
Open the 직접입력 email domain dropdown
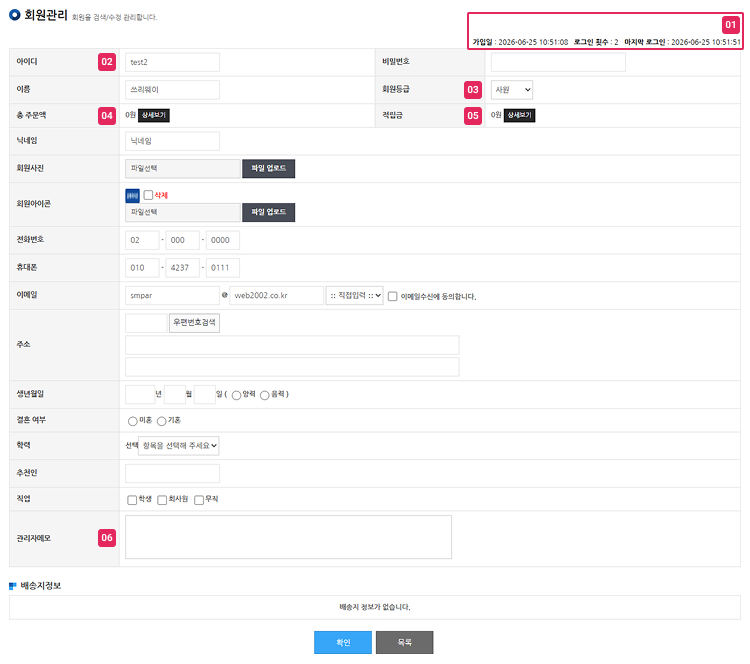(354, 296)
